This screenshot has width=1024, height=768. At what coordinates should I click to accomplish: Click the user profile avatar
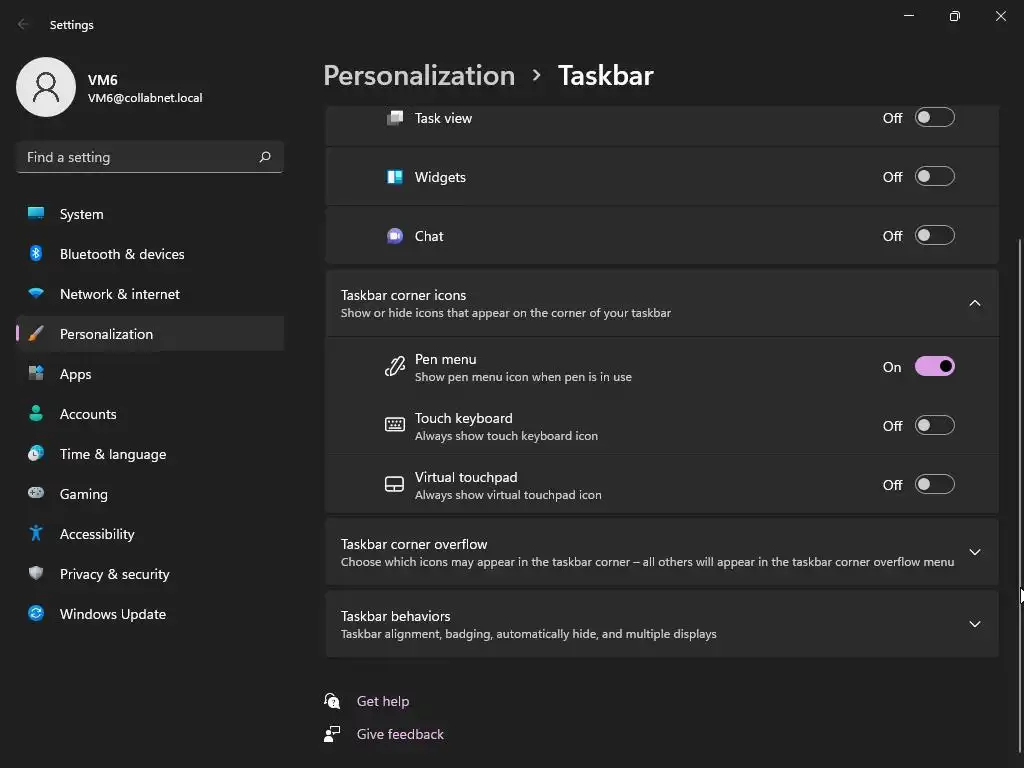pos(46,87)
